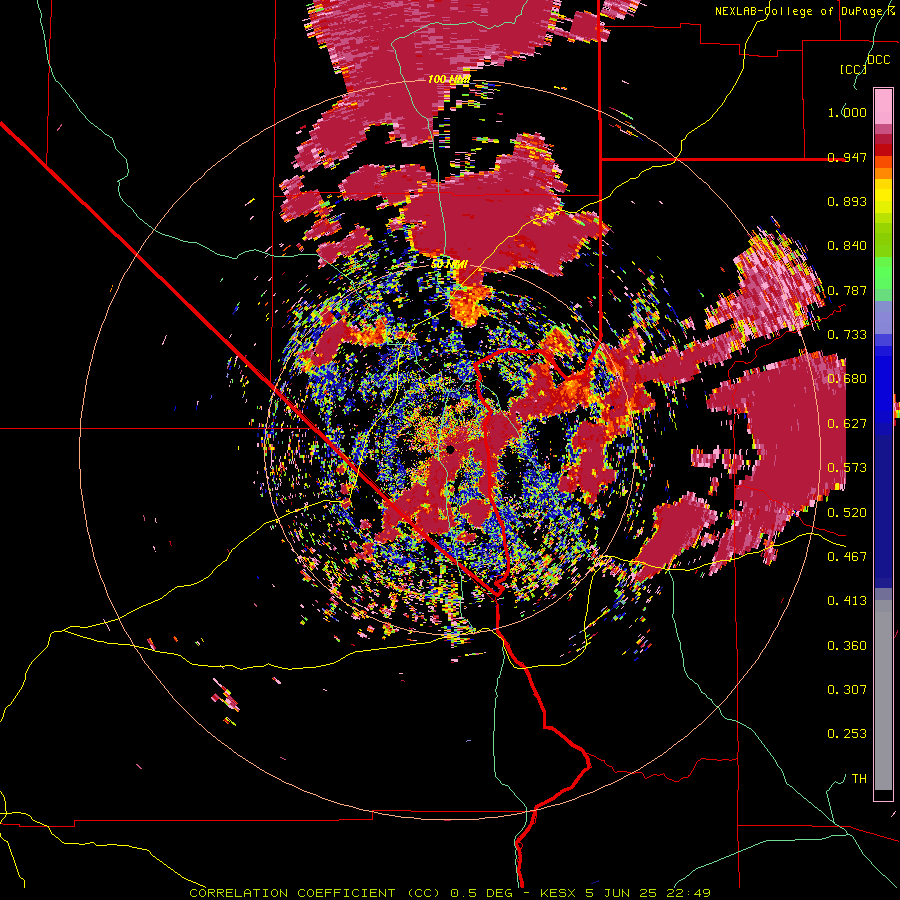Pick the yellow color bar segment
Screen dimensions: 900x900
click(883, 196)
